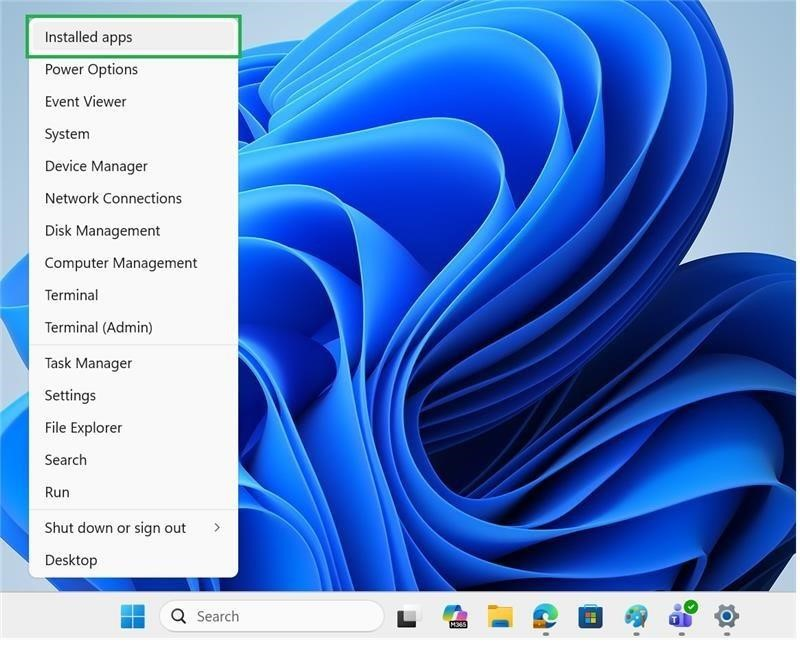
Task: Choose Terminal (Admin) option
Action: 134,327
